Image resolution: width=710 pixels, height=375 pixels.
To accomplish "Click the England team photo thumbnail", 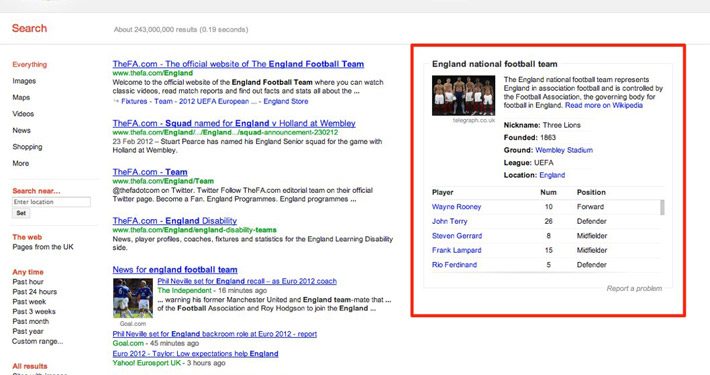I will coord(463,96).
